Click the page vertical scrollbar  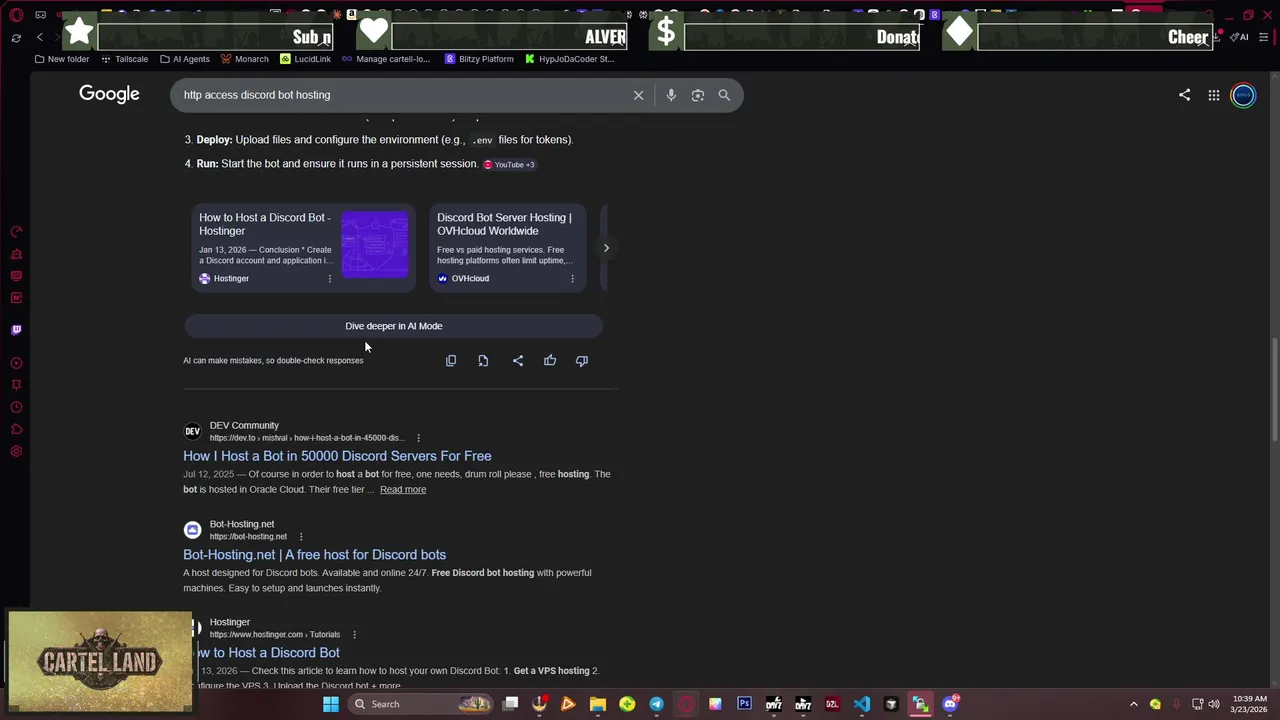pos(1274,390)
